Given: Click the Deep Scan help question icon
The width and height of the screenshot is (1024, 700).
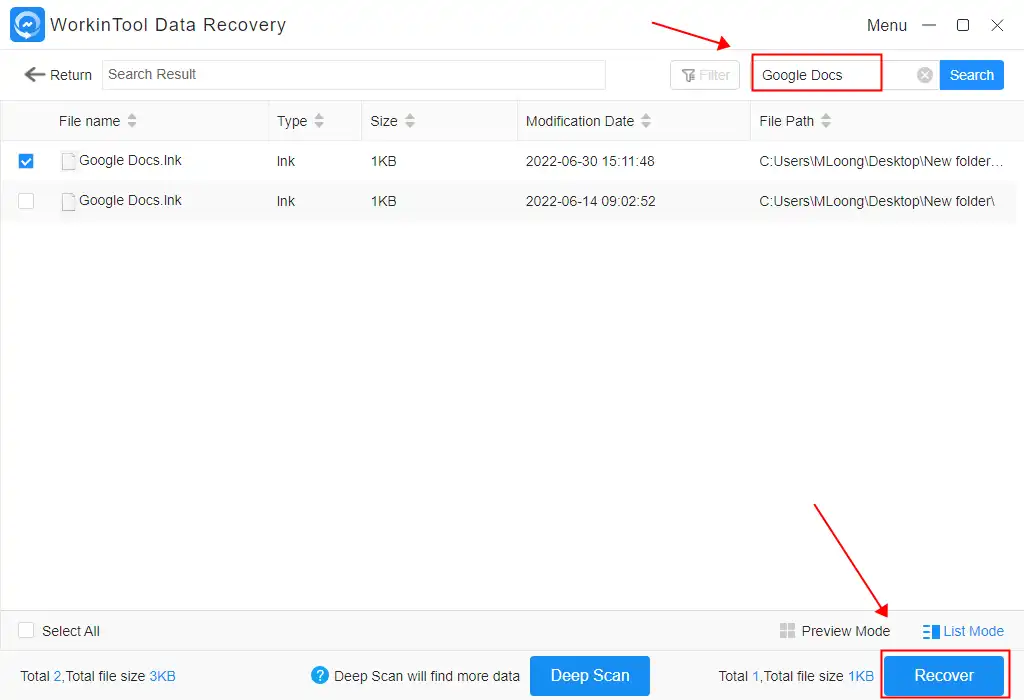Looking at the screenshot, I should (x=320, y=675).
